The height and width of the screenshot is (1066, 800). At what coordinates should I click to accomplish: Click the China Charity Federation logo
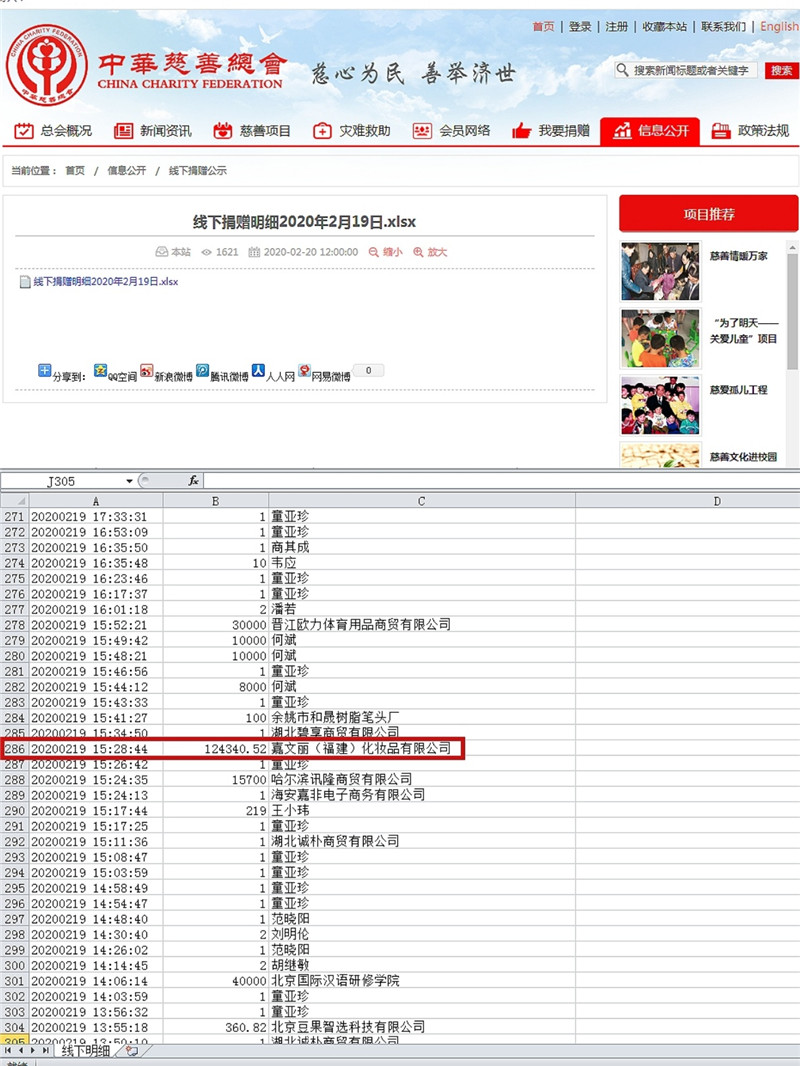point(47,65)
